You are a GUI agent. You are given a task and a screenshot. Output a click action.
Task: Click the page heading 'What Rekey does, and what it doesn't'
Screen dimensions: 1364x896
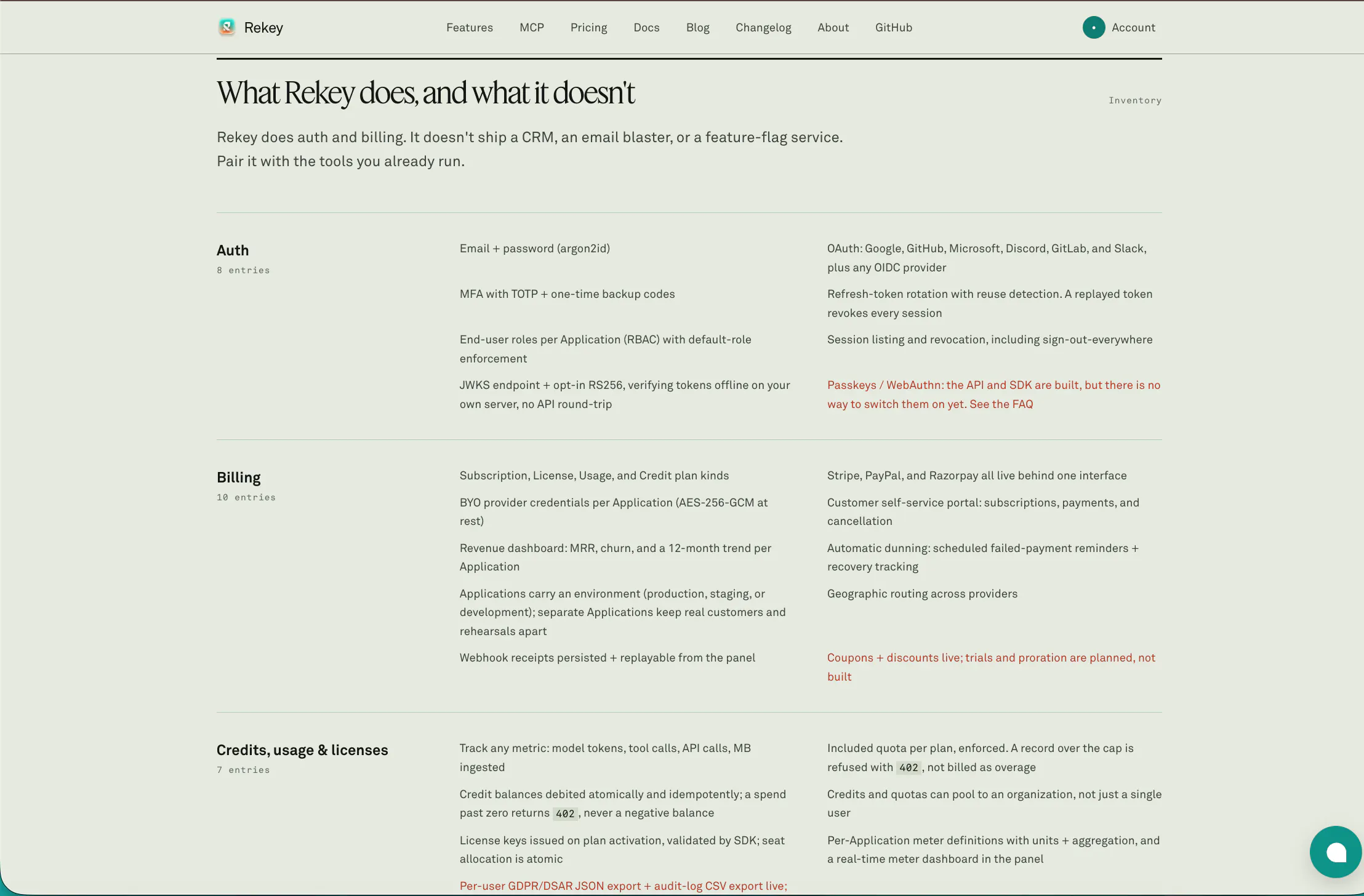coord(425,93)
